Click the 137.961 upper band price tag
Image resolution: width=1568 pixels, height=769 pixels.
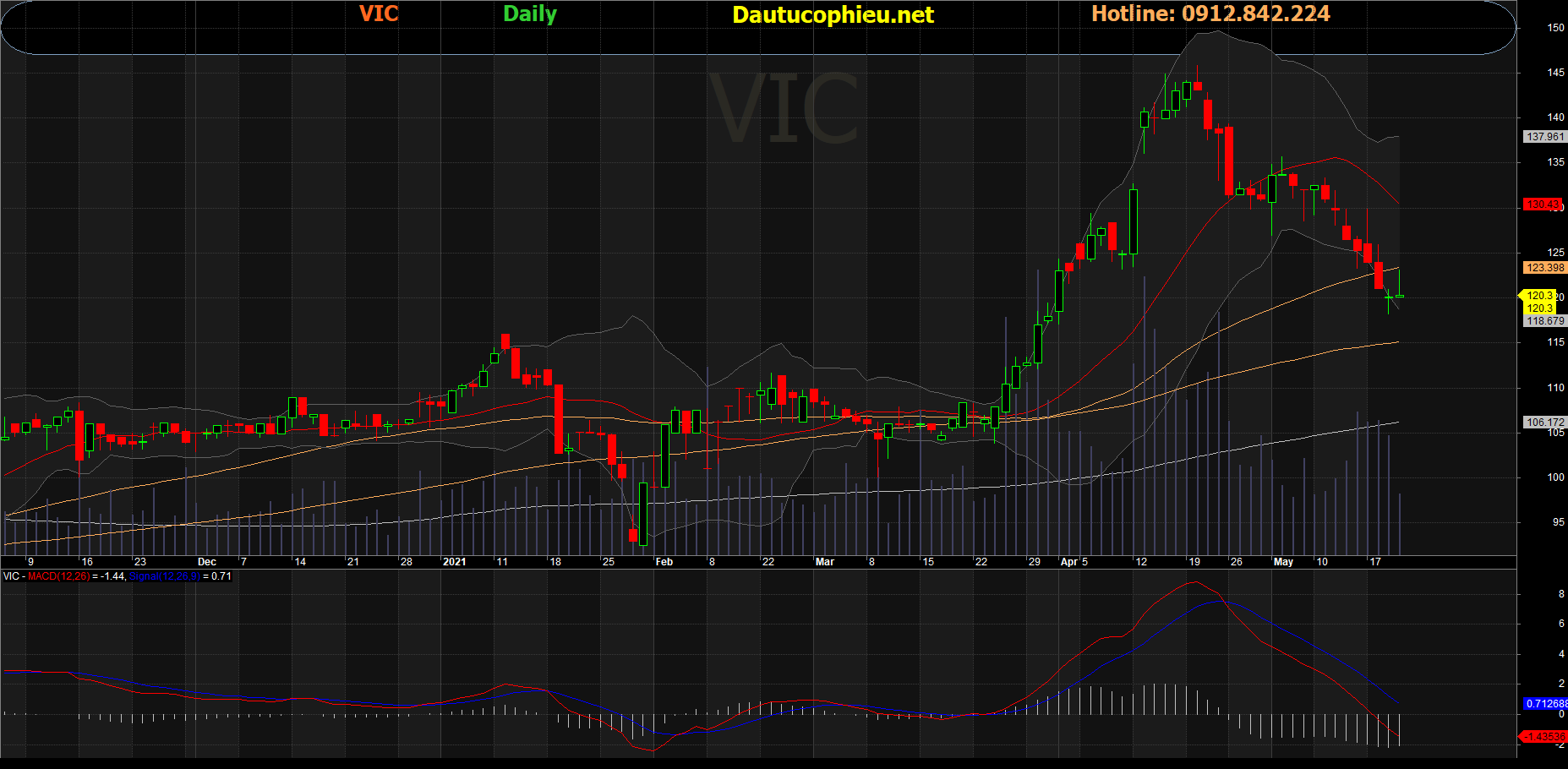point(1545,137)
